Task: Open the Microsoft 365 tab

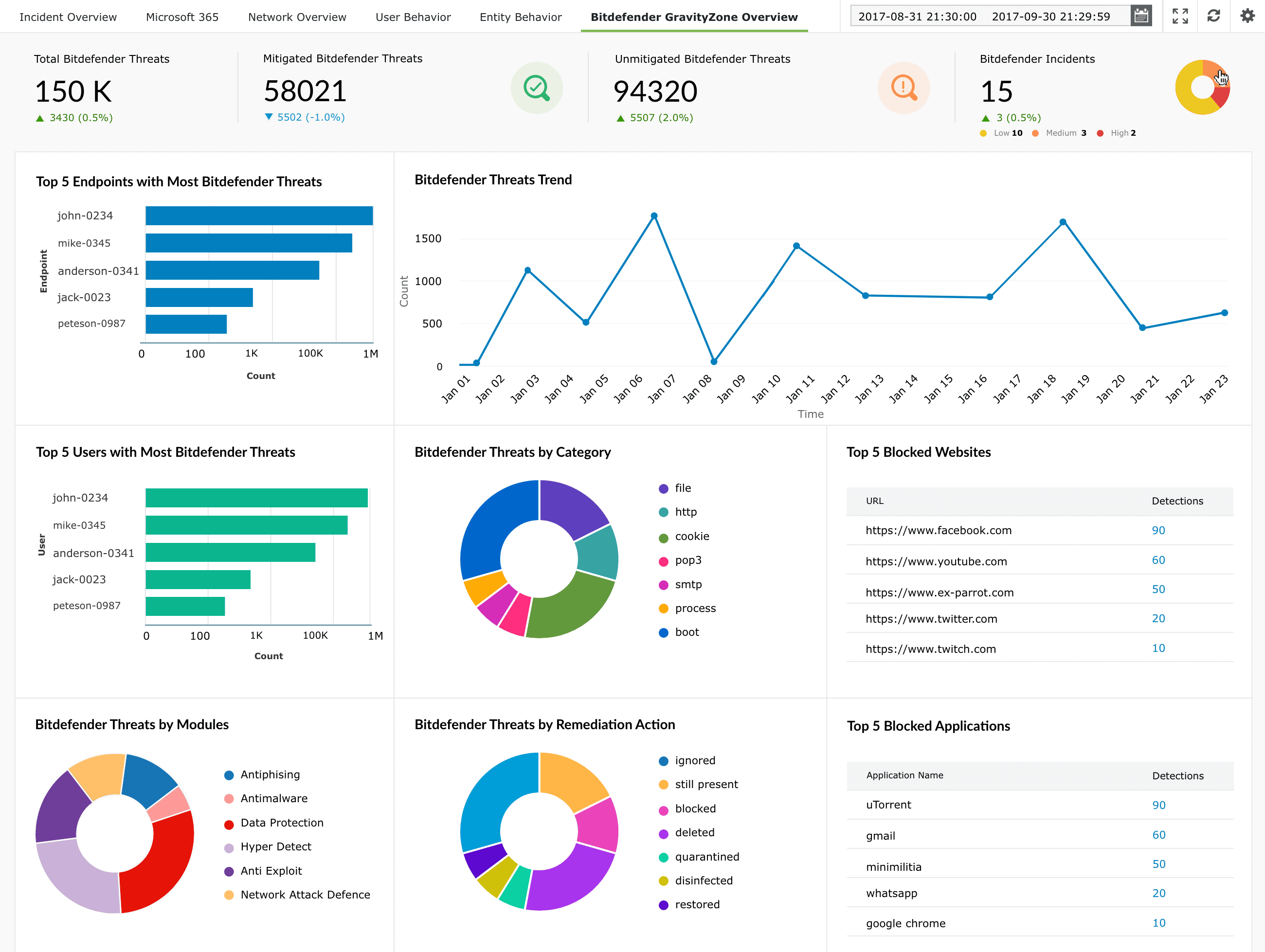Action: tap(182, 17)
